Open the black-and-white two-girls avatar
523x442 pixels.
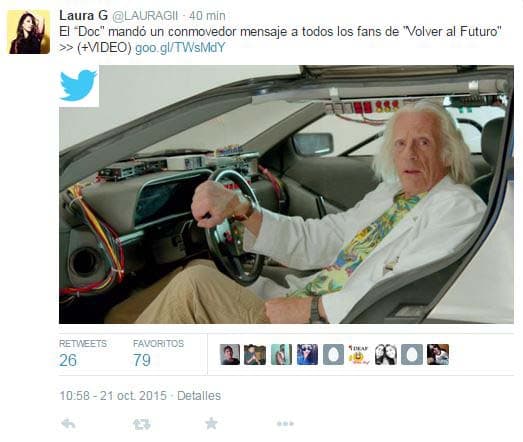(x=386, y=354)
